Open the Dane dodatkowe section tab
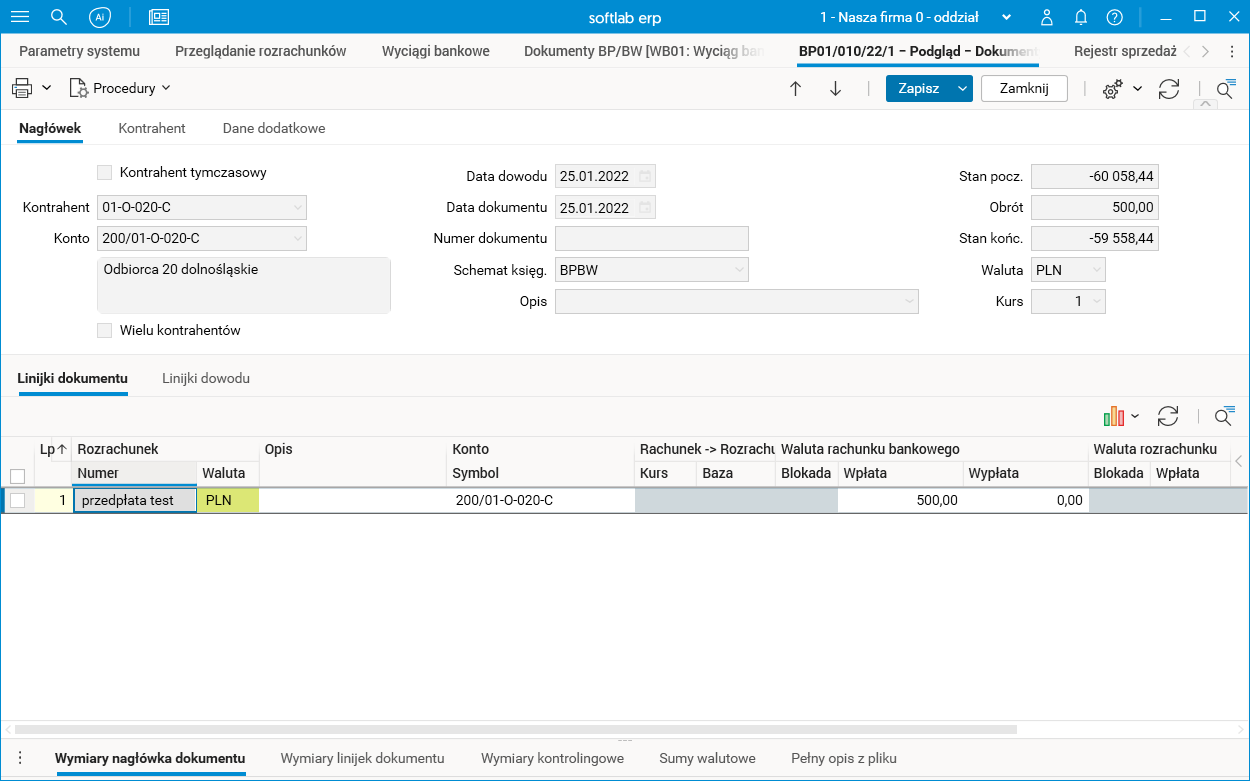This screenshot has height=781, width=1250. (x=274, y=128)
